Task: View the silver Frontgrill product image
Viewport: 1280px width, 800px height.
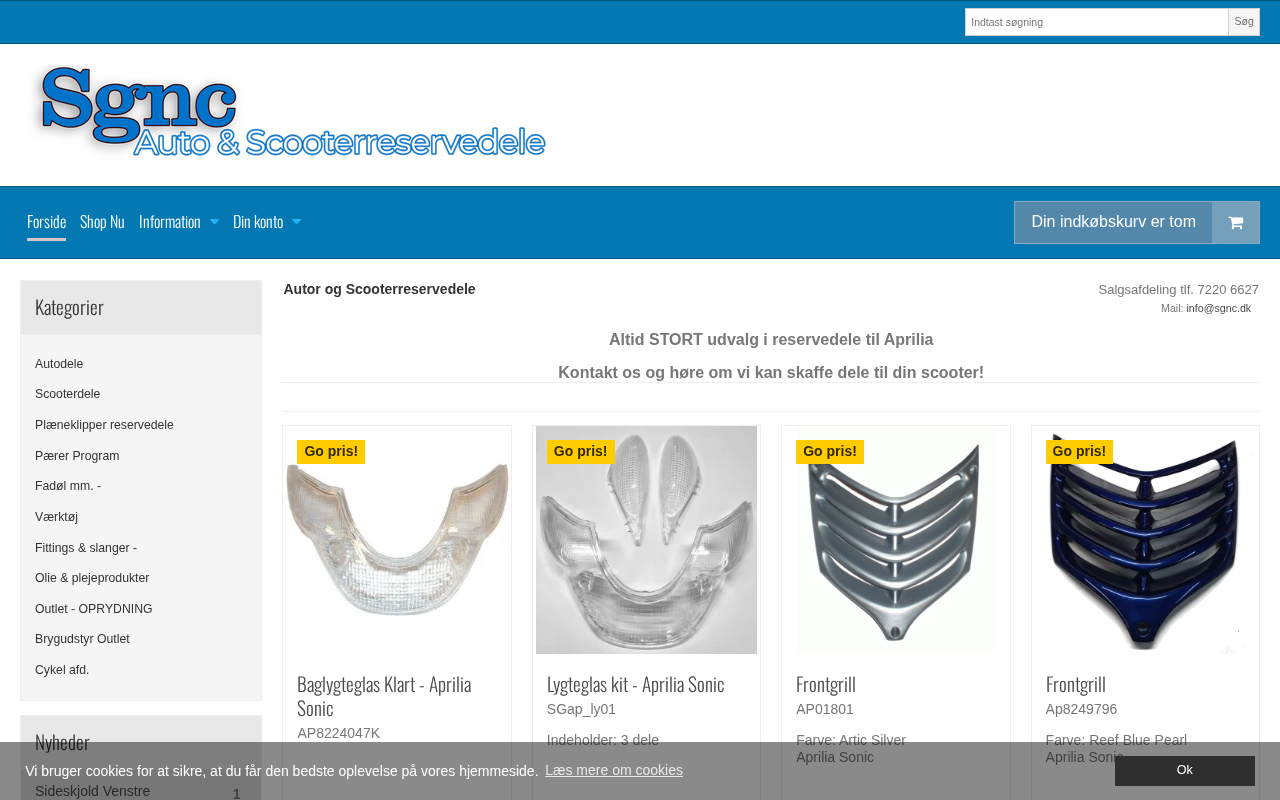Action: (896, 540)
